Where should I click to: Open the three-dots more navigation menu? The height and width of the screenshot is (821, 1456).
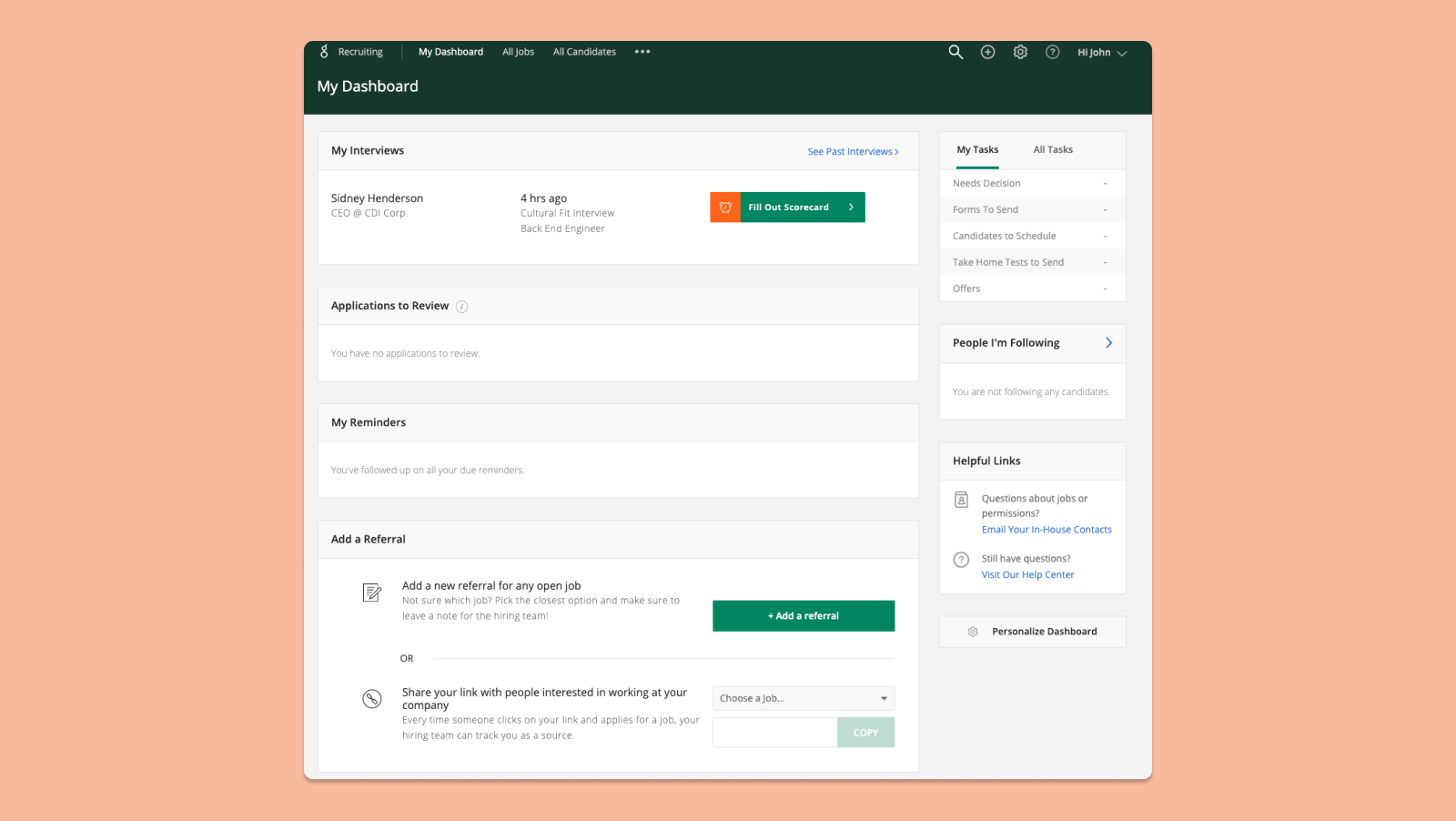click(x=642, y=52)
